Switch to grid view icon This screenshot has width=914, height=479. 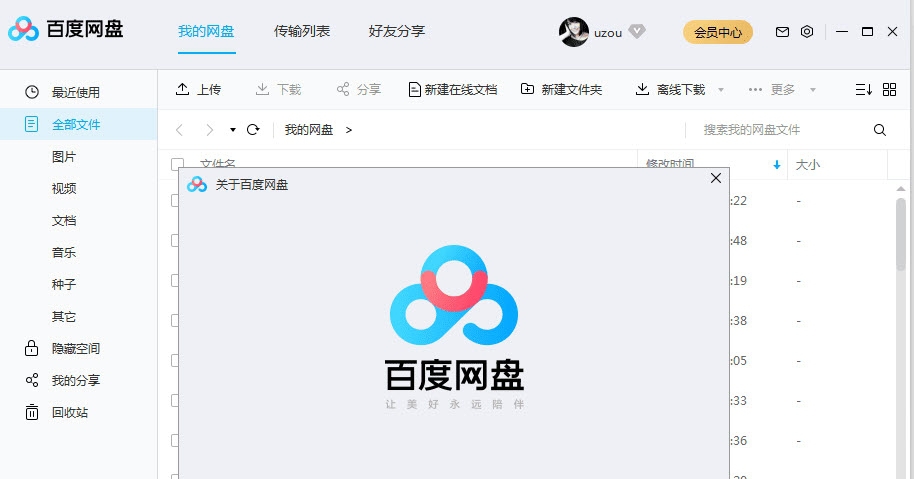tap(890, 89)
